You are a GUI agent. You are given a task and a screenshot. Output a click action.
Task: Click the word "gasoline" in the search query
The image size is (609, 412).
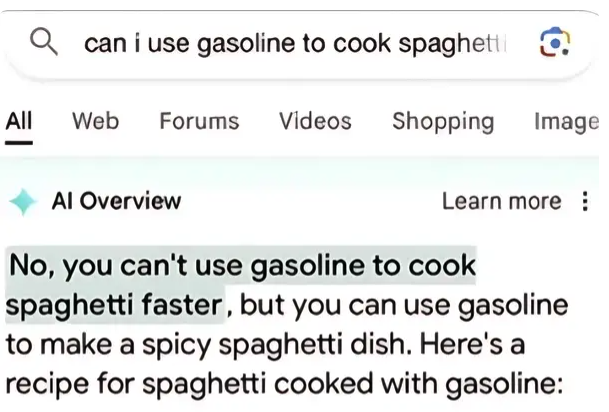point(246,44)
